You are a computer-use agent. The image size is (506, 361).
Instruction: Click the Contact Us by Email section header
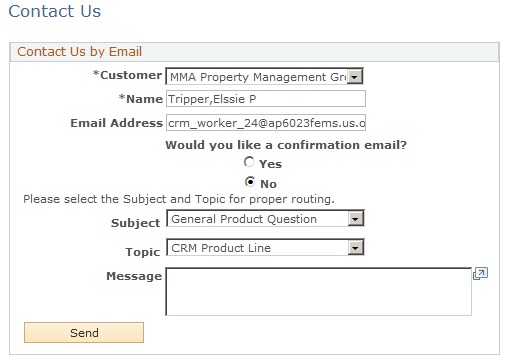(x=80, y=52)
